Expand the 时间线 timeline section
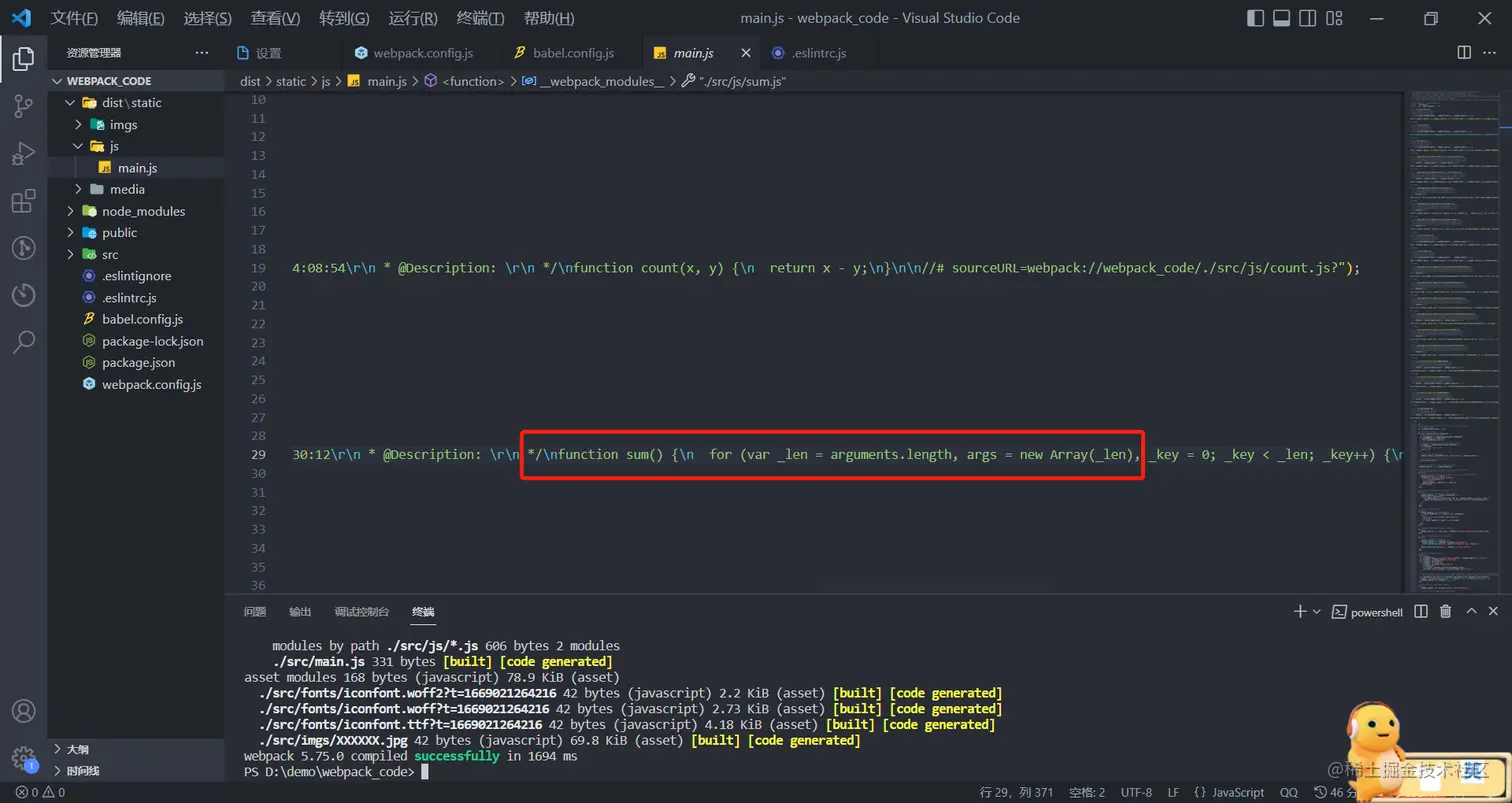1512x803 pixels. (x=136, y=771)
